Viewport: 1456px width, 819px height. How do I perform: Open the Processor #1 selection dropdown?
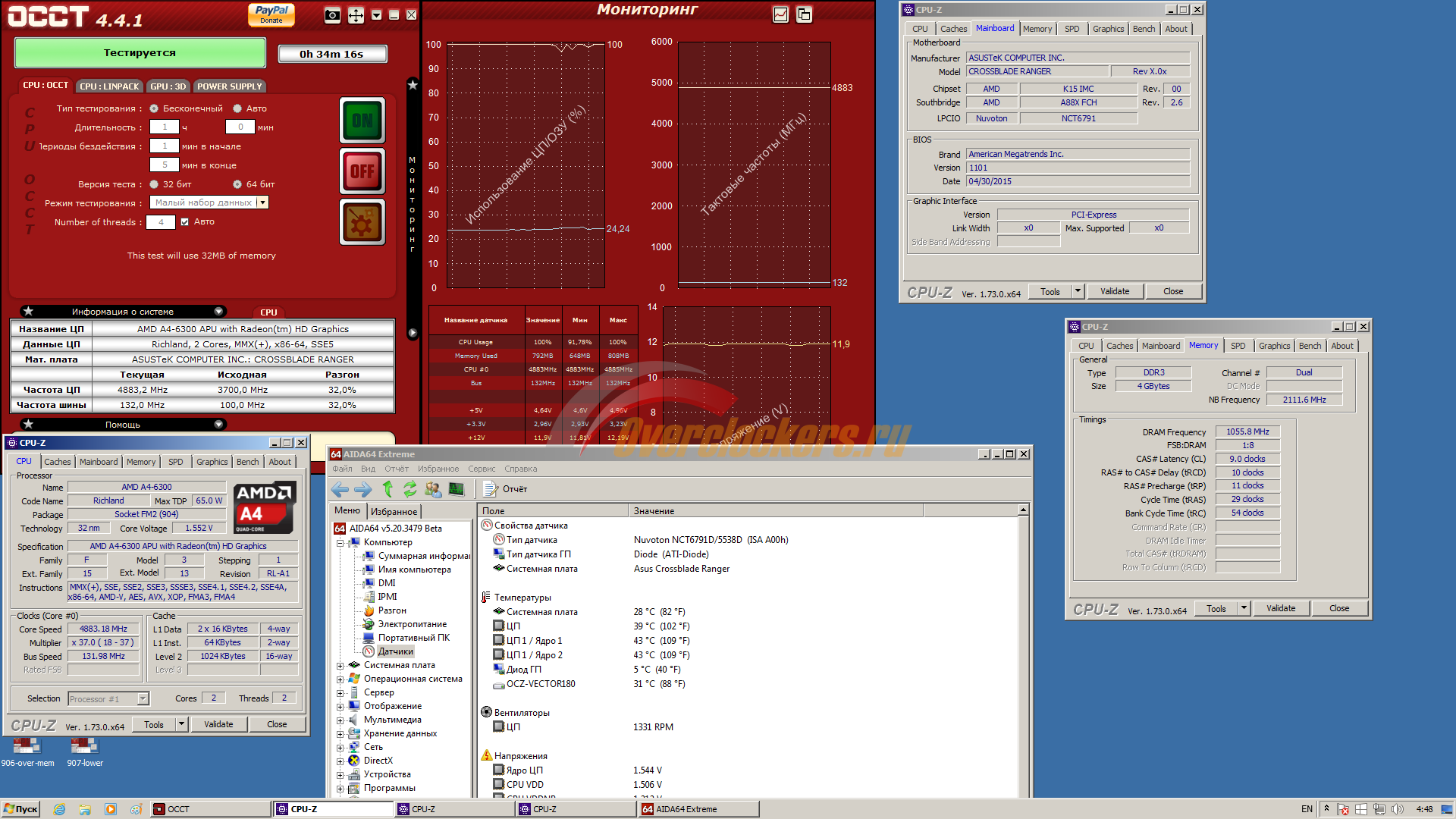(143, 699)
